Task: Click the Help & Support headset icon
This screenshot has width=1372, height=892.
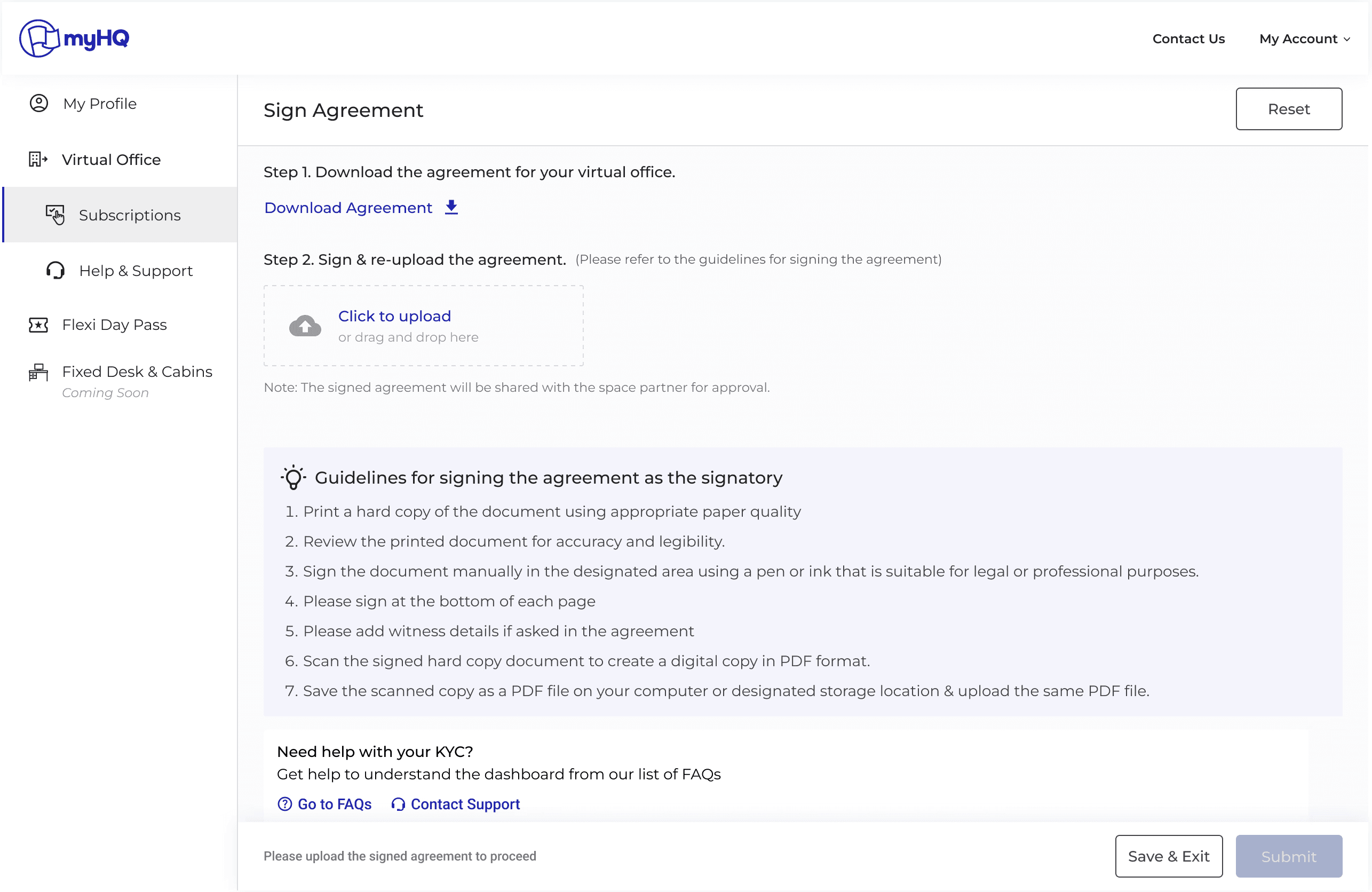Action: tap(55, 271)
